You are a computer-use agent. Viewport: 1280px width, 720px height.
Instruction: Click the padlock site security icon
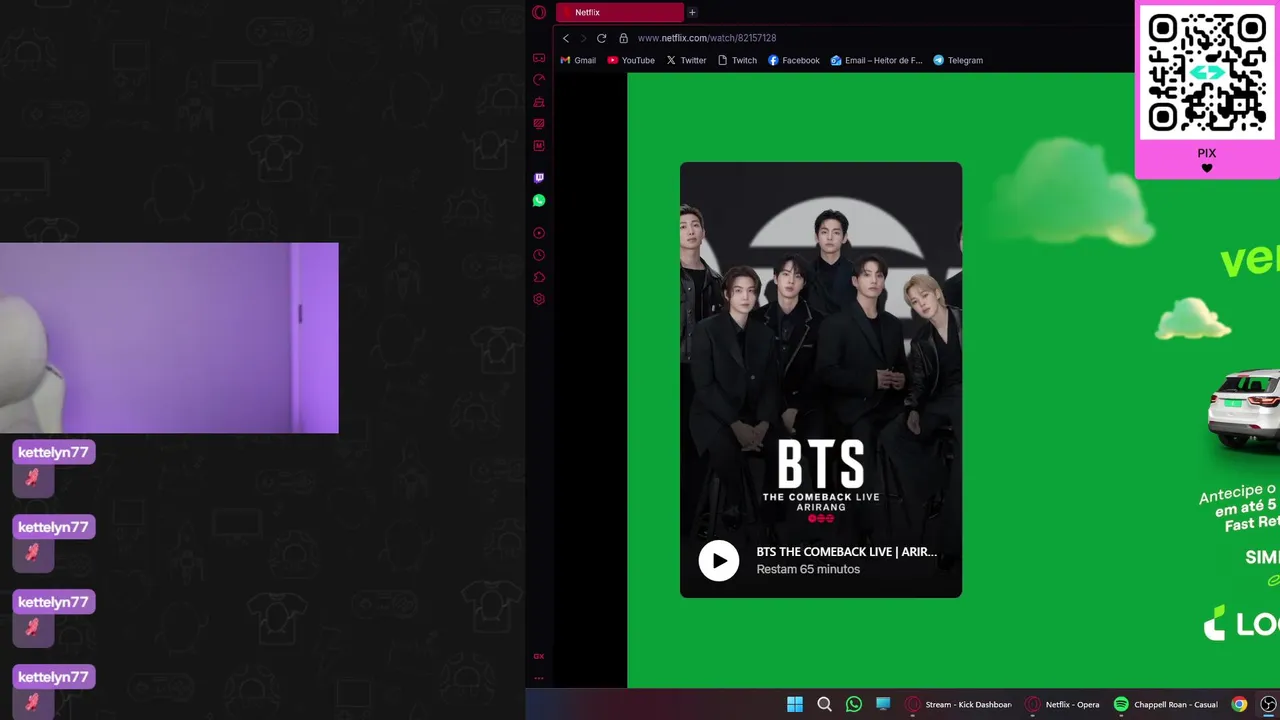[623, 38]
